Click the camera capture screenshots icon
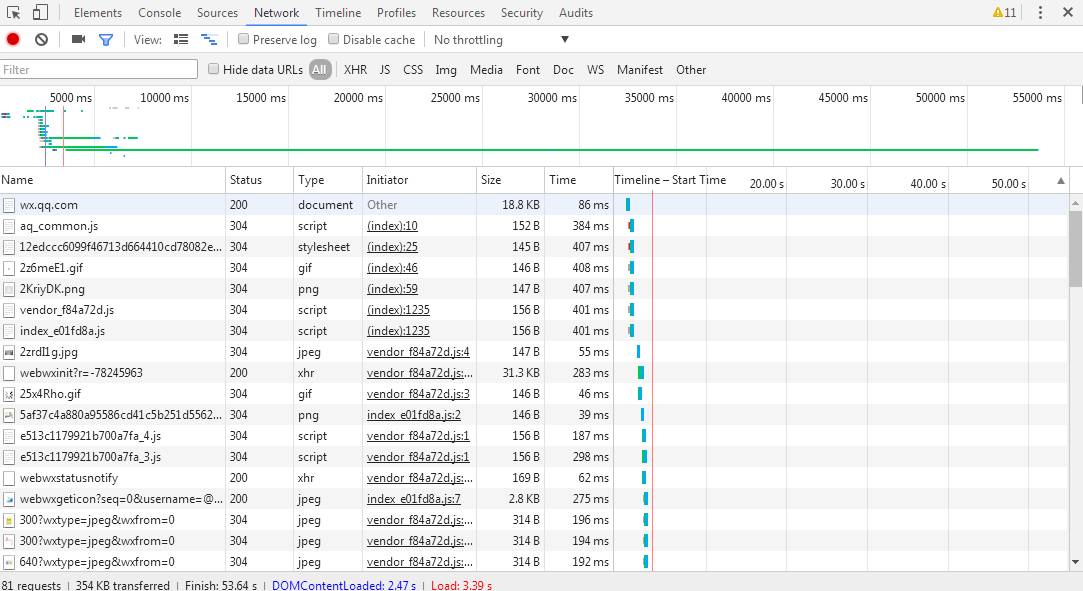 [78, 40]
